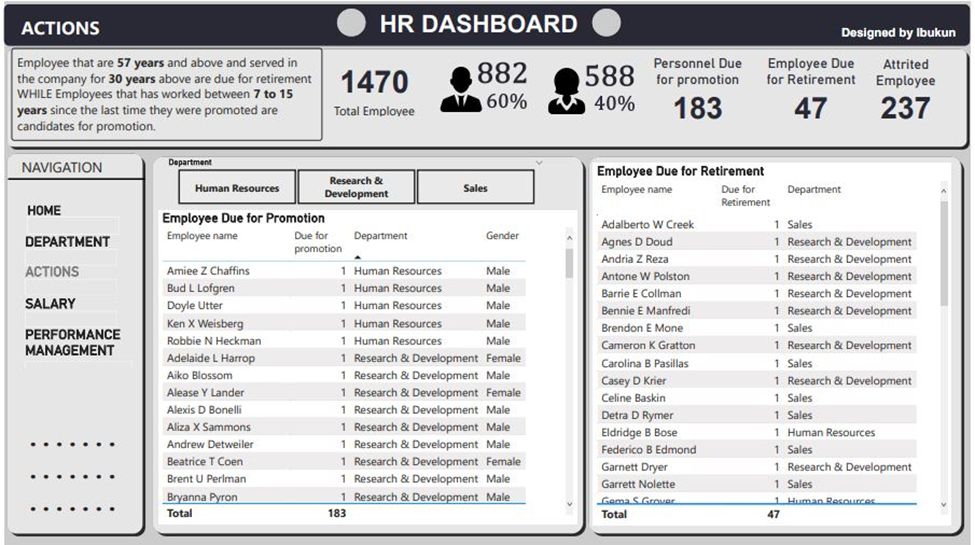This screenshot has height=545, width=975.
Task: Select row Alexis D Bonelli
Action: pos(344,410)
